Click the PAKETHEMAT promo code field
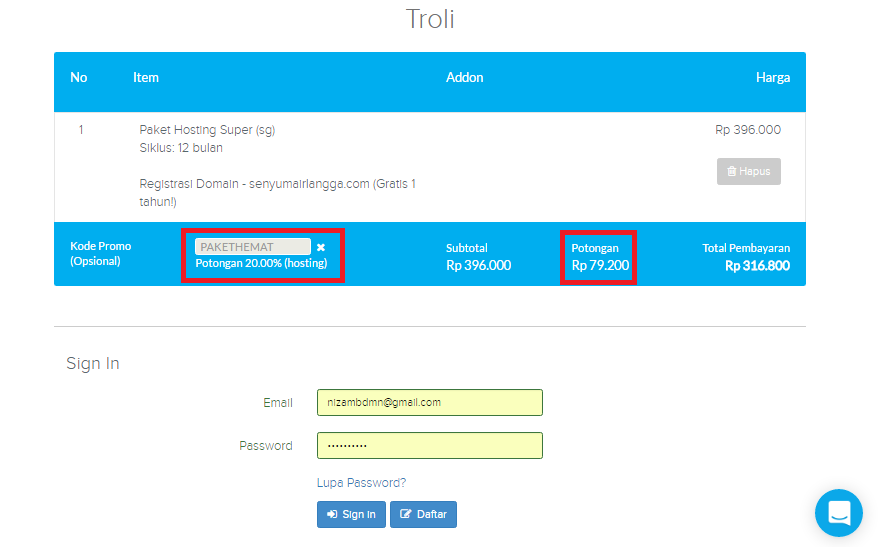Image resolution: width=879 pixels, height=547 pixels. point(253,247)
